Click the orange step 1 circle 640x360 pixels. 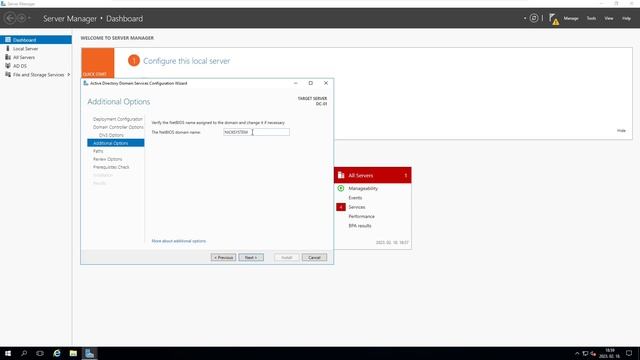pos(133,61)
